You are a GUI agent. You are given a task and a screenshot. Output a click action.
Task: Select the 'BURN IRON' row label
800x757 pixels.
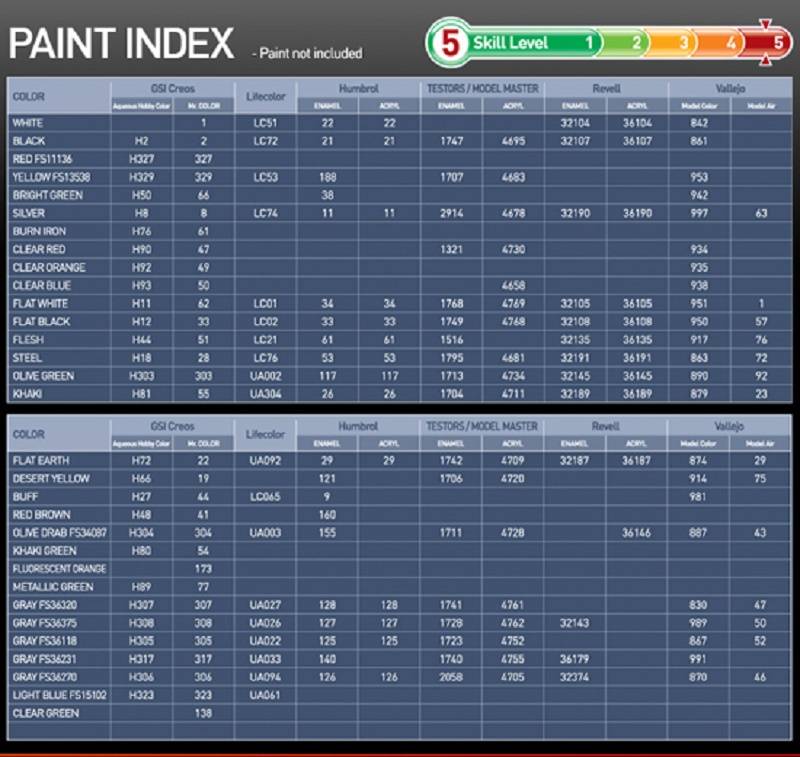coord(39,232)
